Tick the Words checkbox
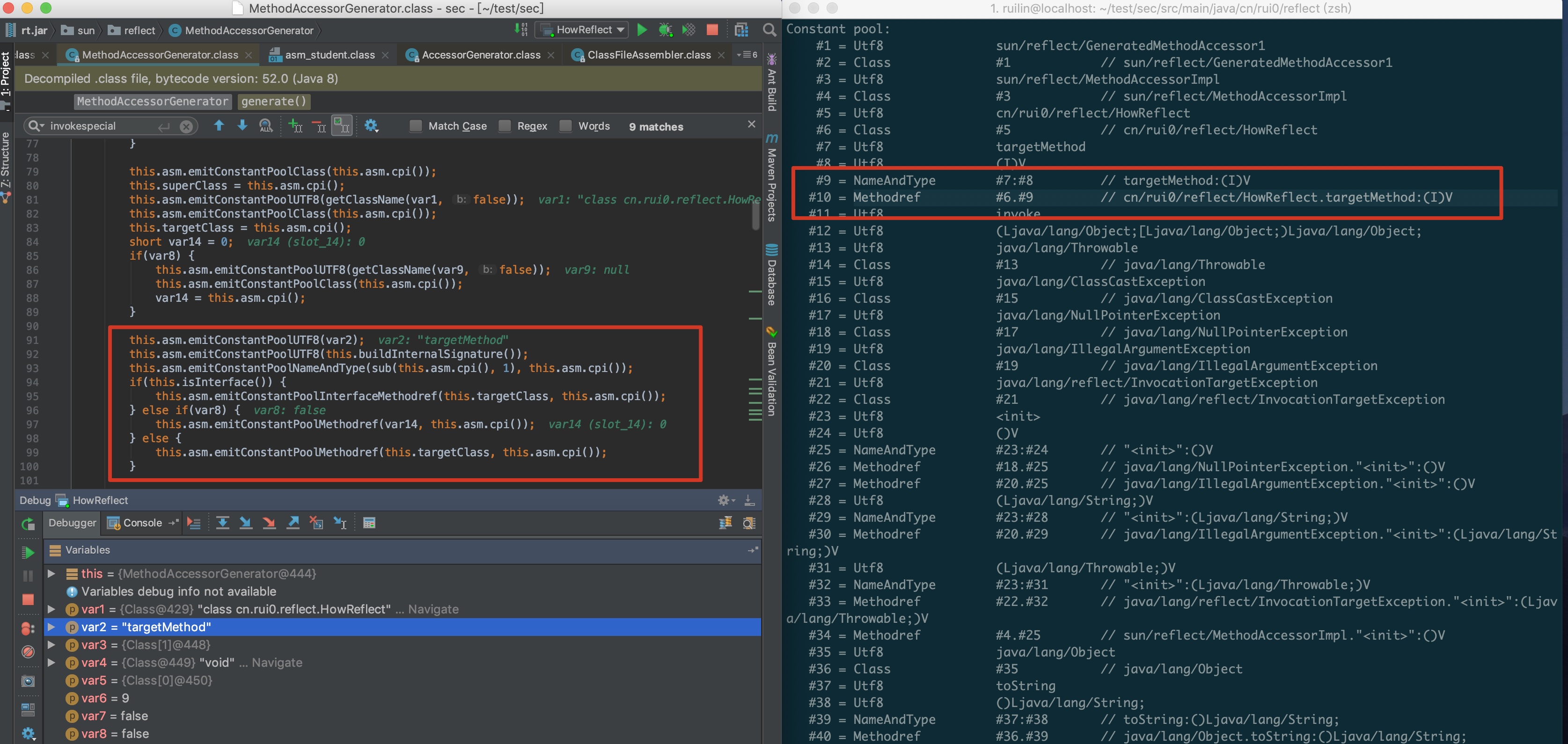The height and width of the screenshot is (744, 1568). (565, 126)
